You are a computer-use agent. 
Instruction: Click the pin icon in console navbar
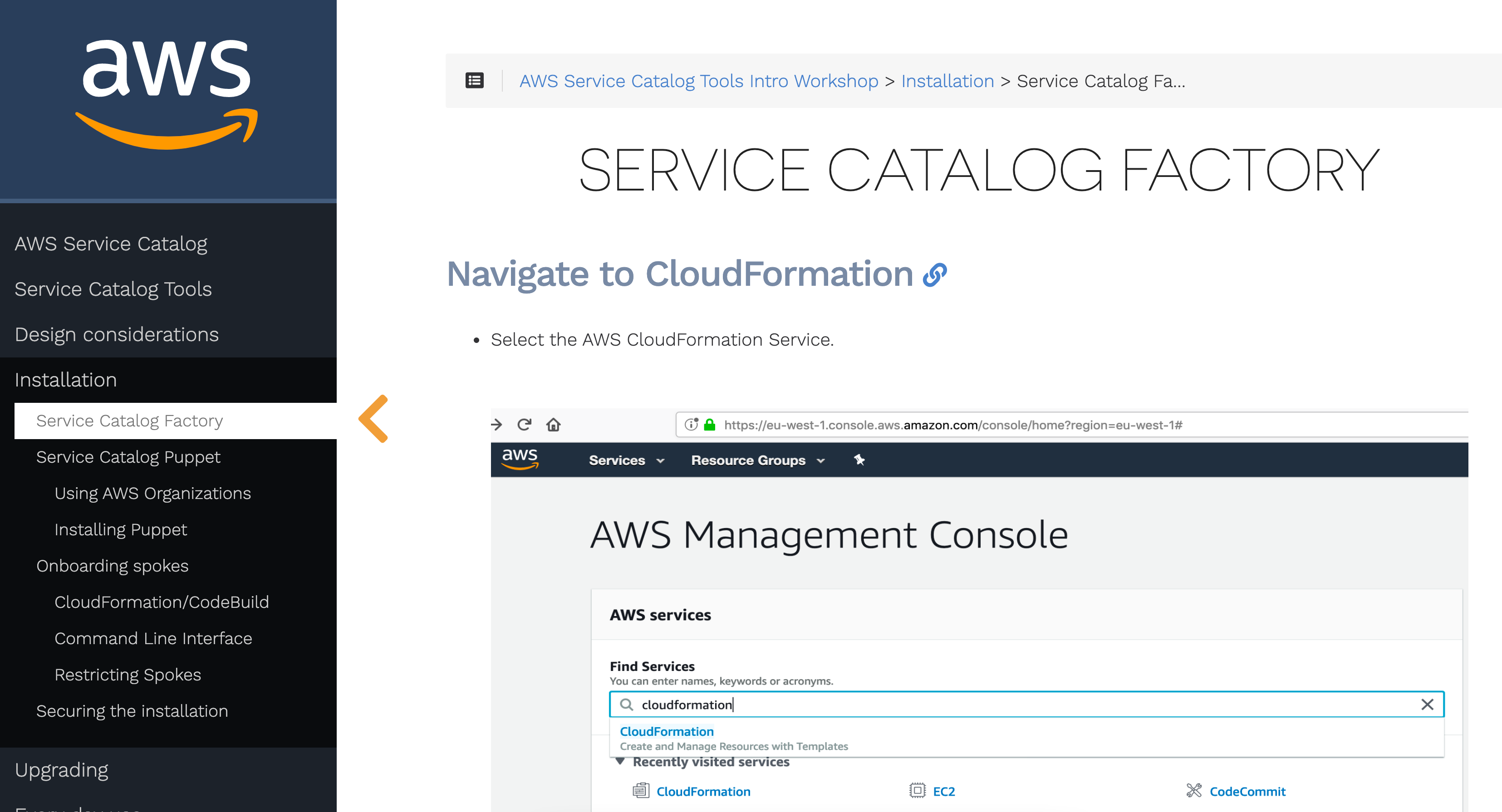(x=859, y=460)
